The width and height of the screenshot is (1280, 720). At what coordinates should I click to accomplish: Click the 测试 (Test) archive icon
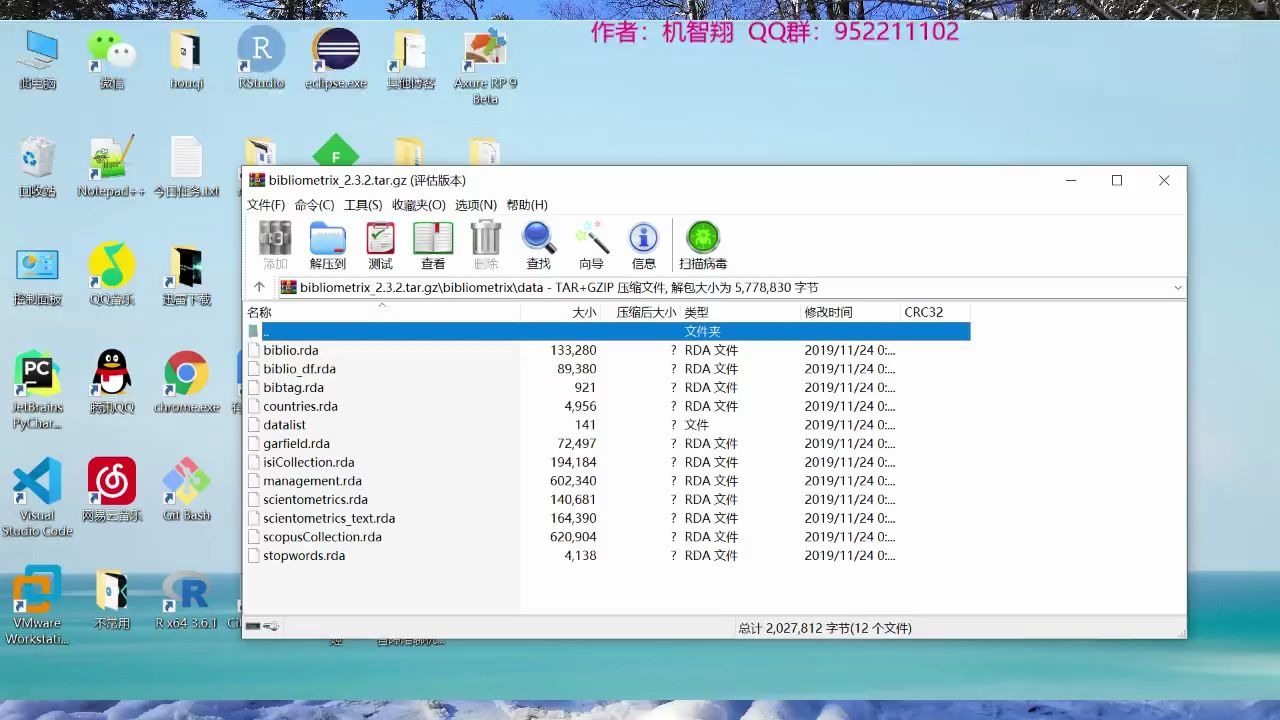point(380,244)
